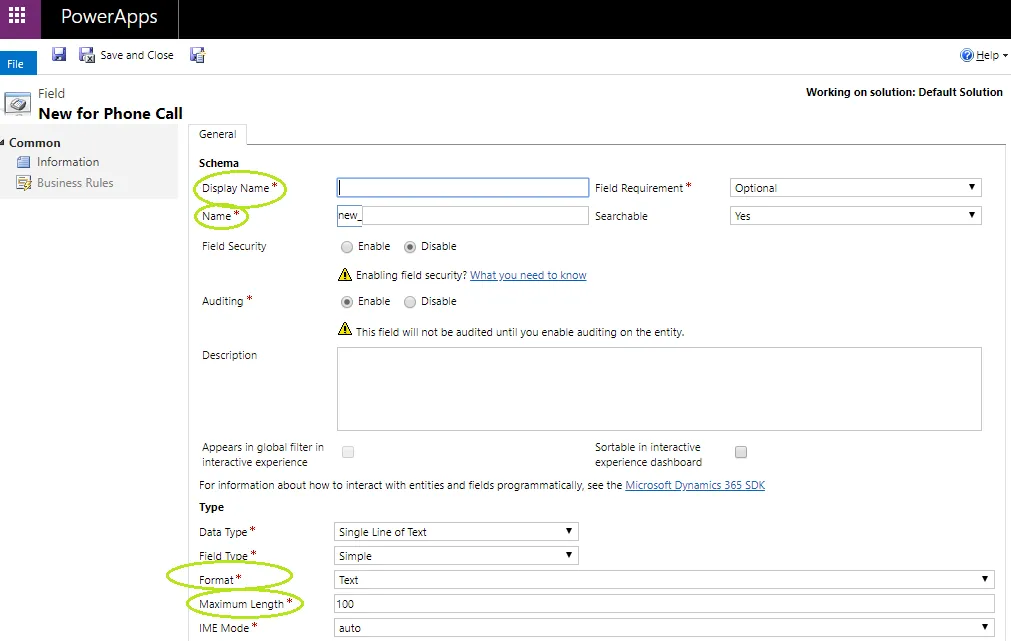The image size is (1011, 641).
Task: Open the Field Requirement dropdown
Action: pyautogui.click(x=856, y=188)
